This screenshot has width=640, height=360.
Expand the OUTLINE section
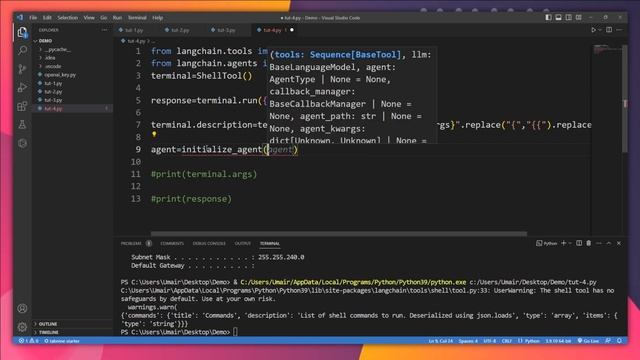tap(48, 324)
